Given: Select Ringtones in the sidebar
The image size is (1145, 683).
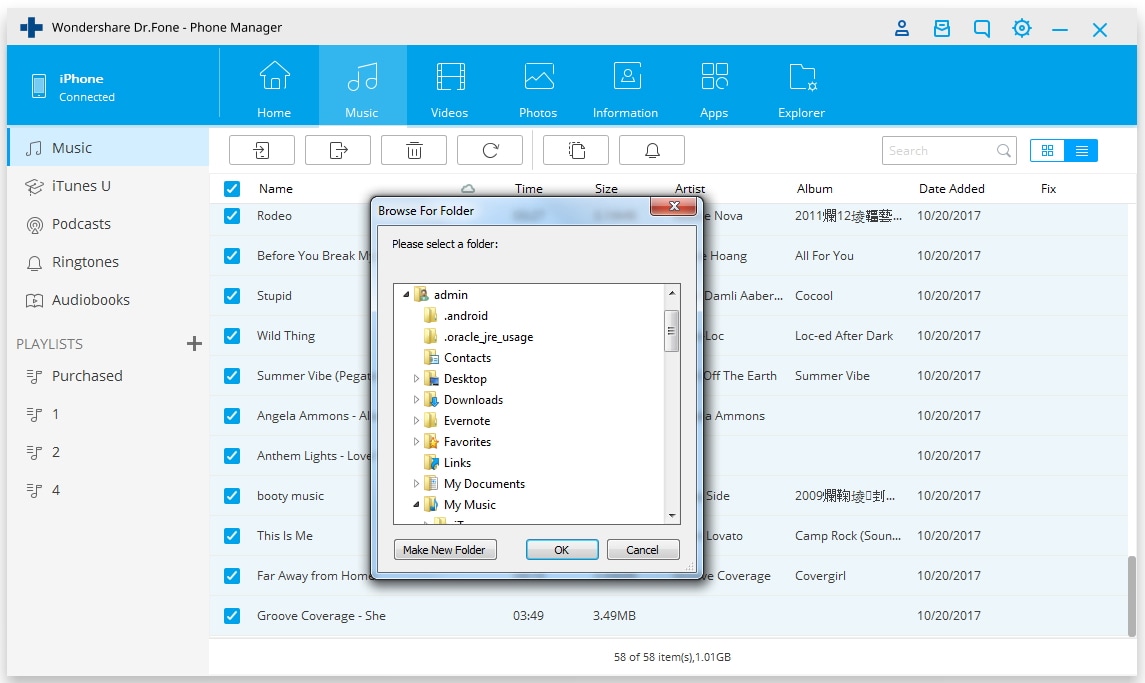Looking at the screenshot, I should [x=108, y=262].
